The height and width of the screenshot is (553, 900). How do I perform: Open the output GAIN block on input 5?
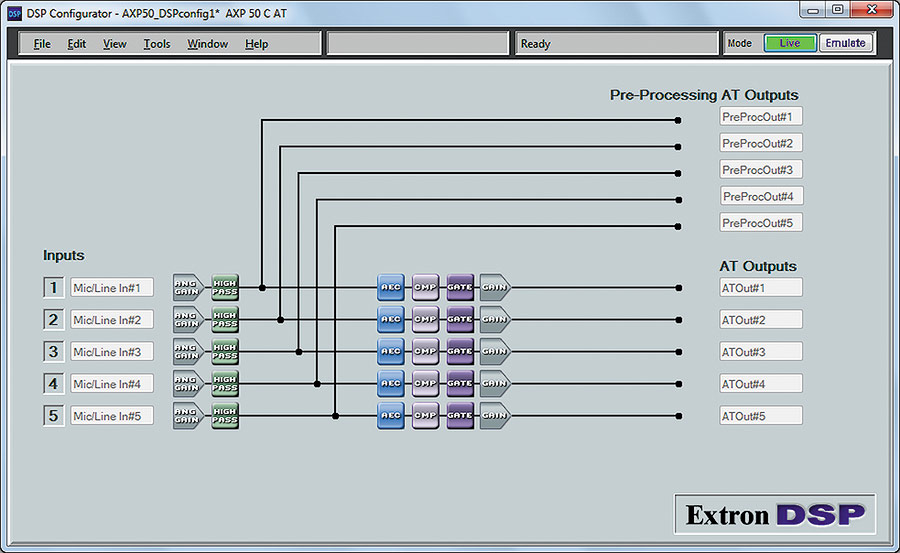pyautogui.click(x=494, y=416)
